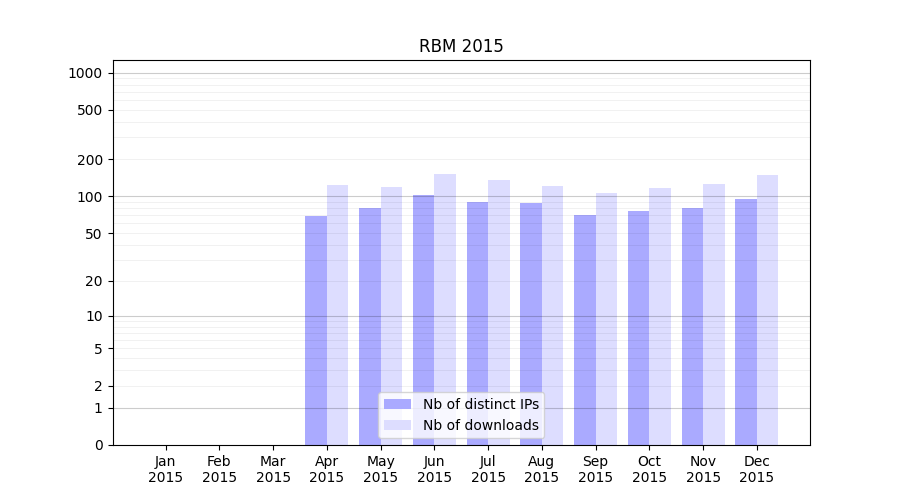Click the distinct IPs legend color swatch
The width and height of the screenshot is (900, 500).
tap(397, 404)
